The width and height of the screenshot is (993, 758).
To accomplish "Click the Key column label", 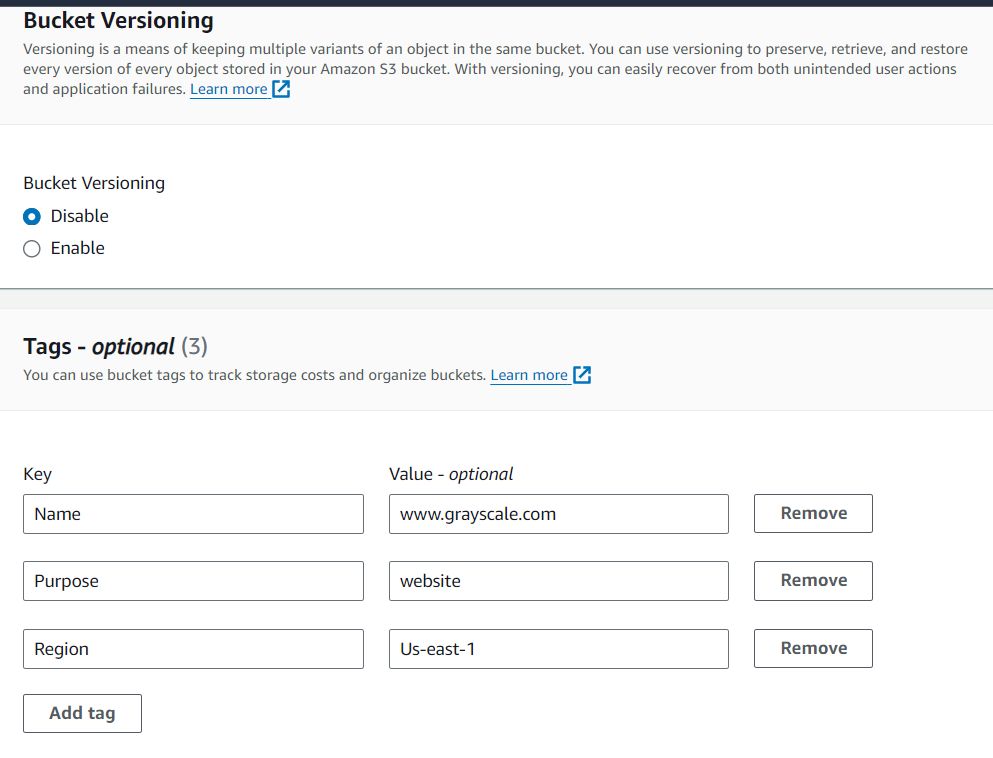I will (x=37, y=474).
